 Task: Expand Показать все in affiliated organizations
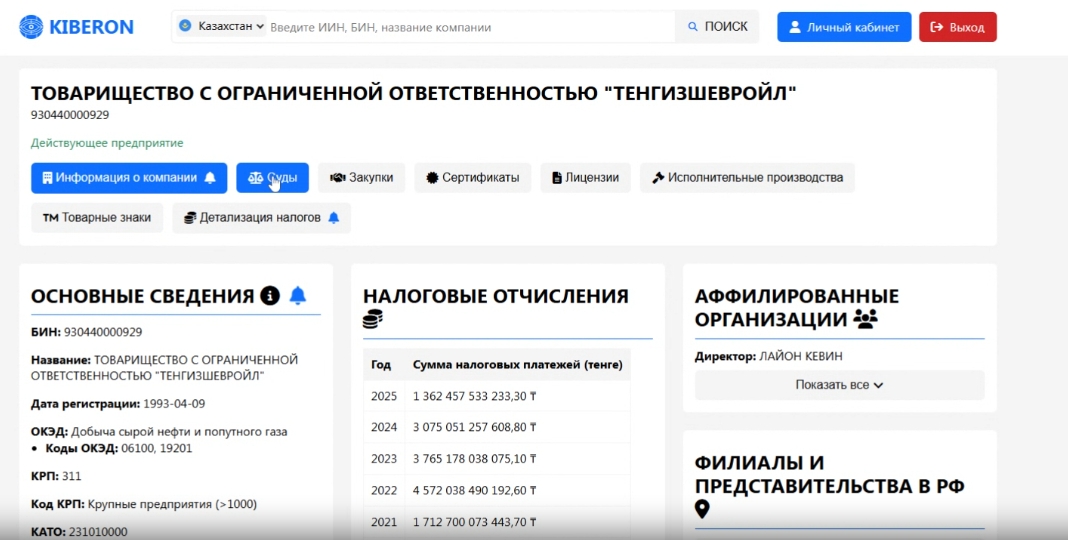click(x=839, y=385)
